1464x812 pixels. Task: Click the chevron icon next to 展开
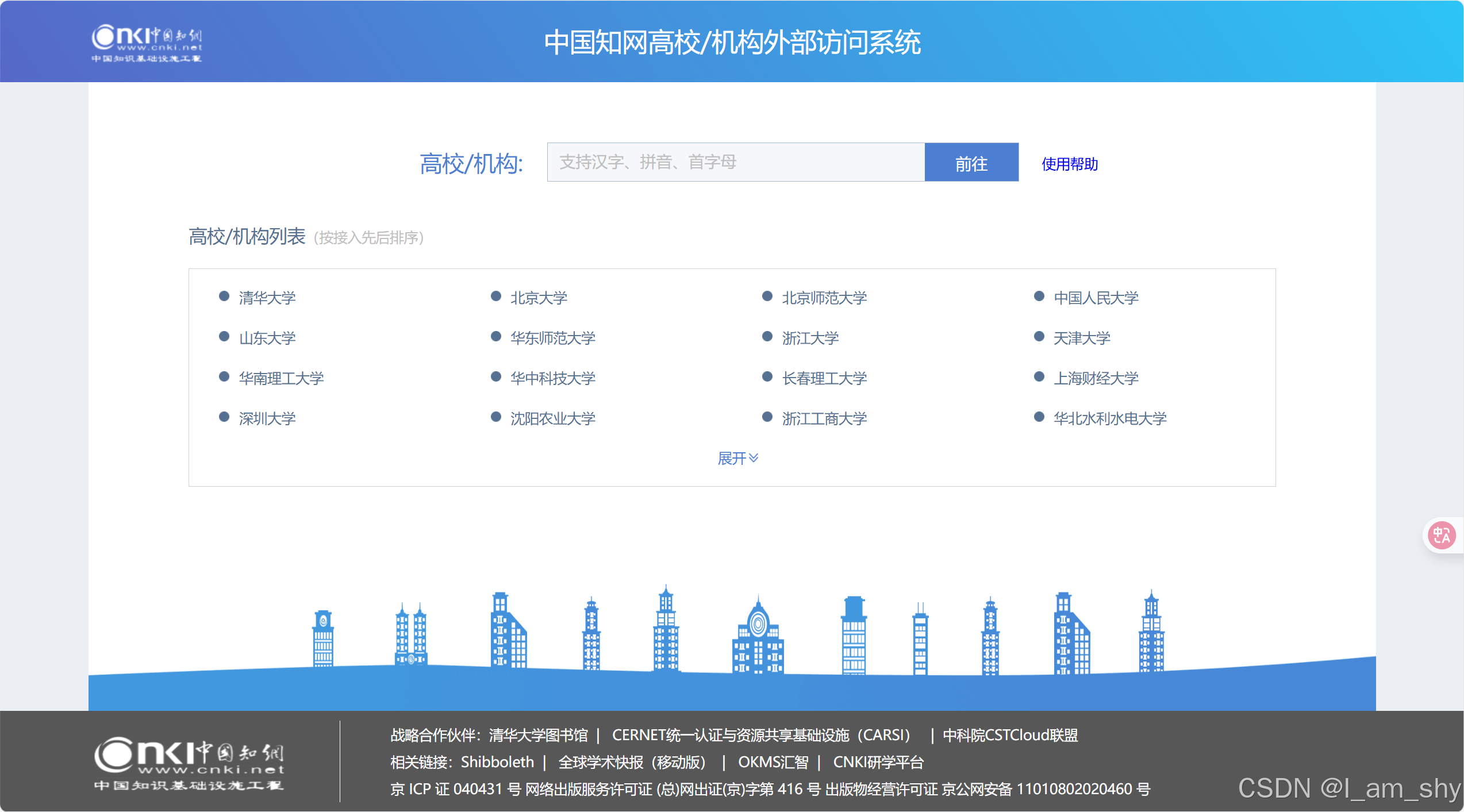754,458
